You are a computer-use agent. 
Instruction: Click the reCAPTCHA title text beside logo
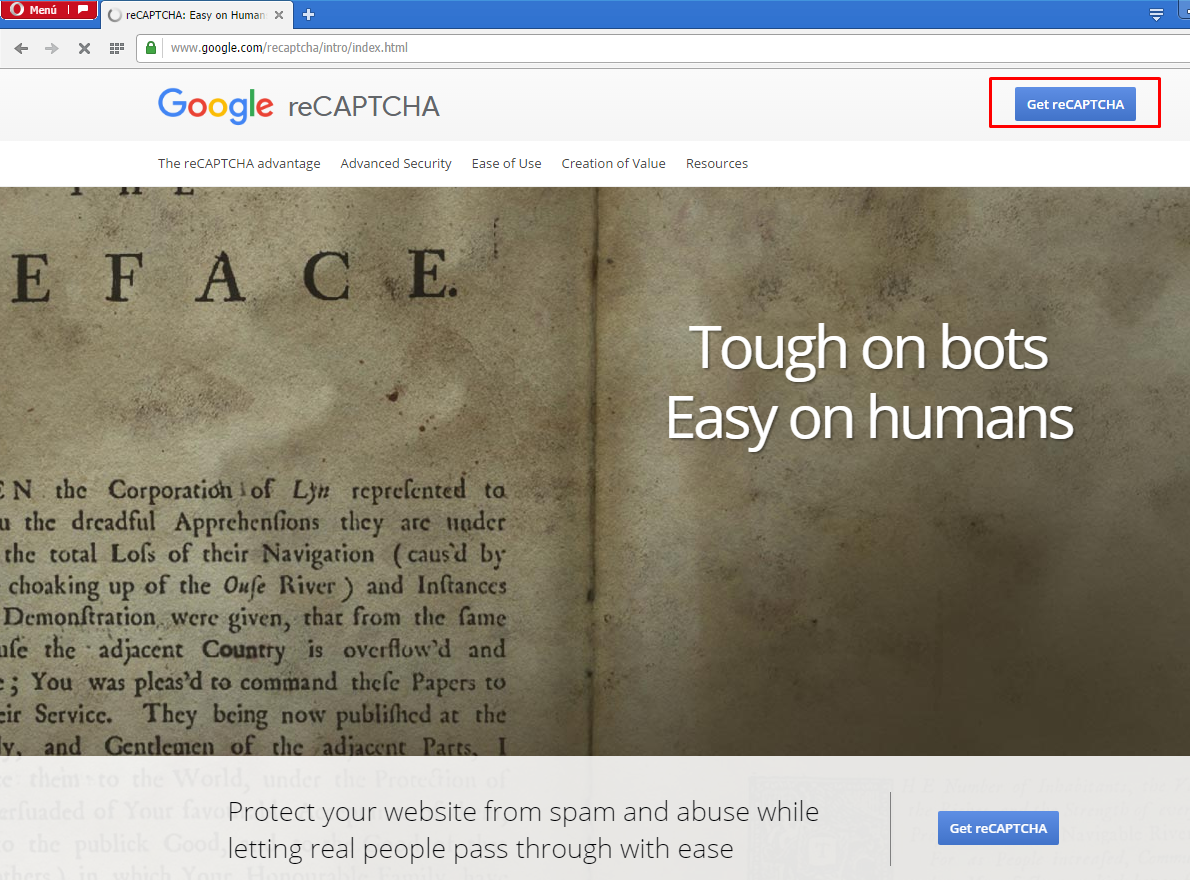tap(364, 106)
